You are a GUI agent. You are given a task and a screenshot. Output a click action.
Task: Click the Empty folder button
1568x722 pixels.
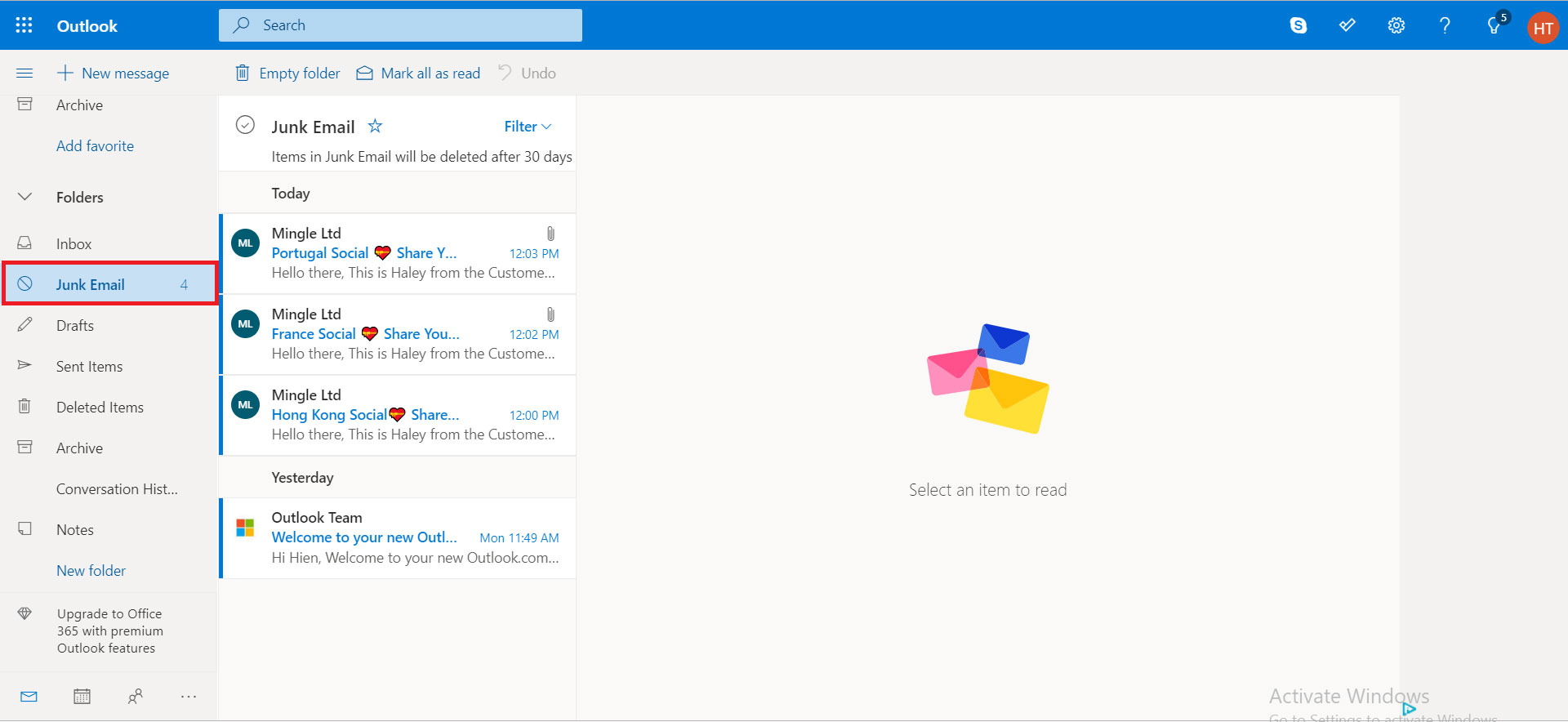[287, 74]
